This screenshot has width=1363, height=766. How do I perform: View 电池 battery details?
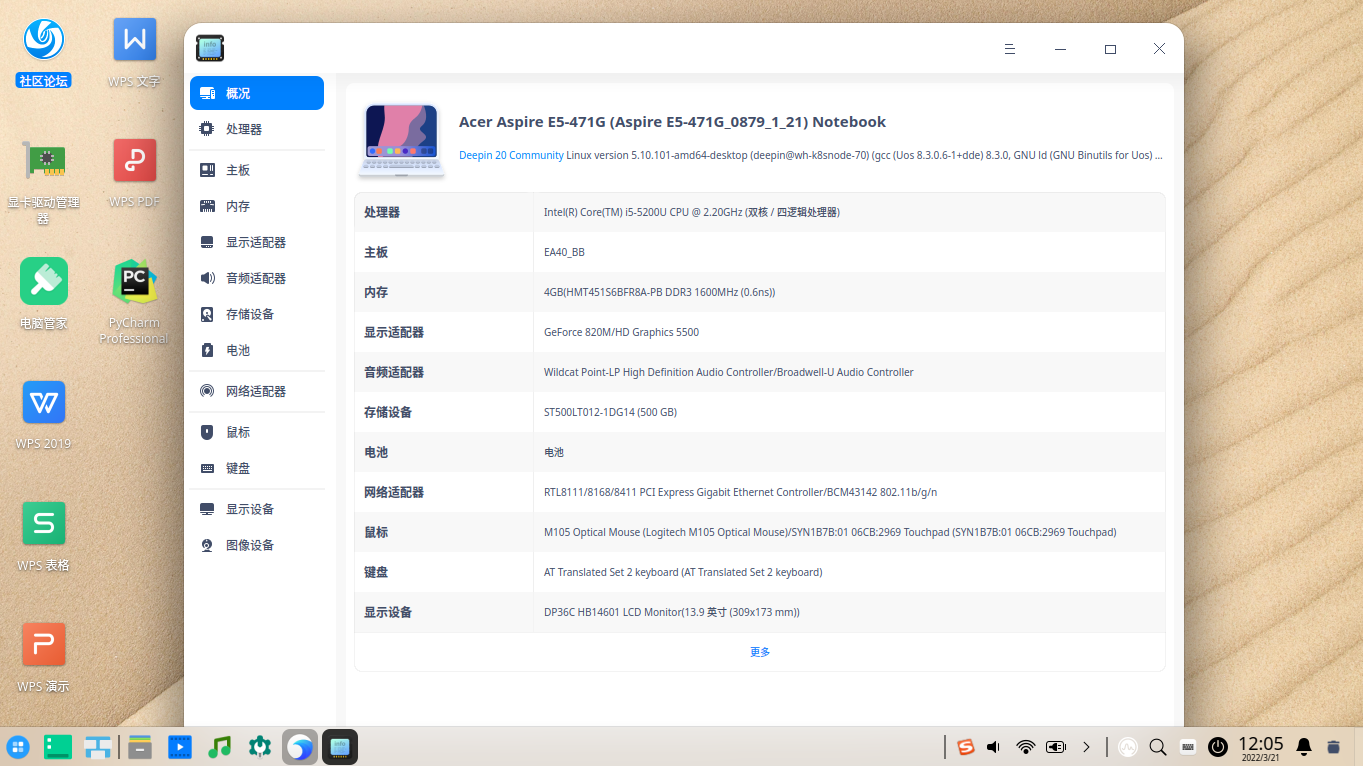click(236, 350)
